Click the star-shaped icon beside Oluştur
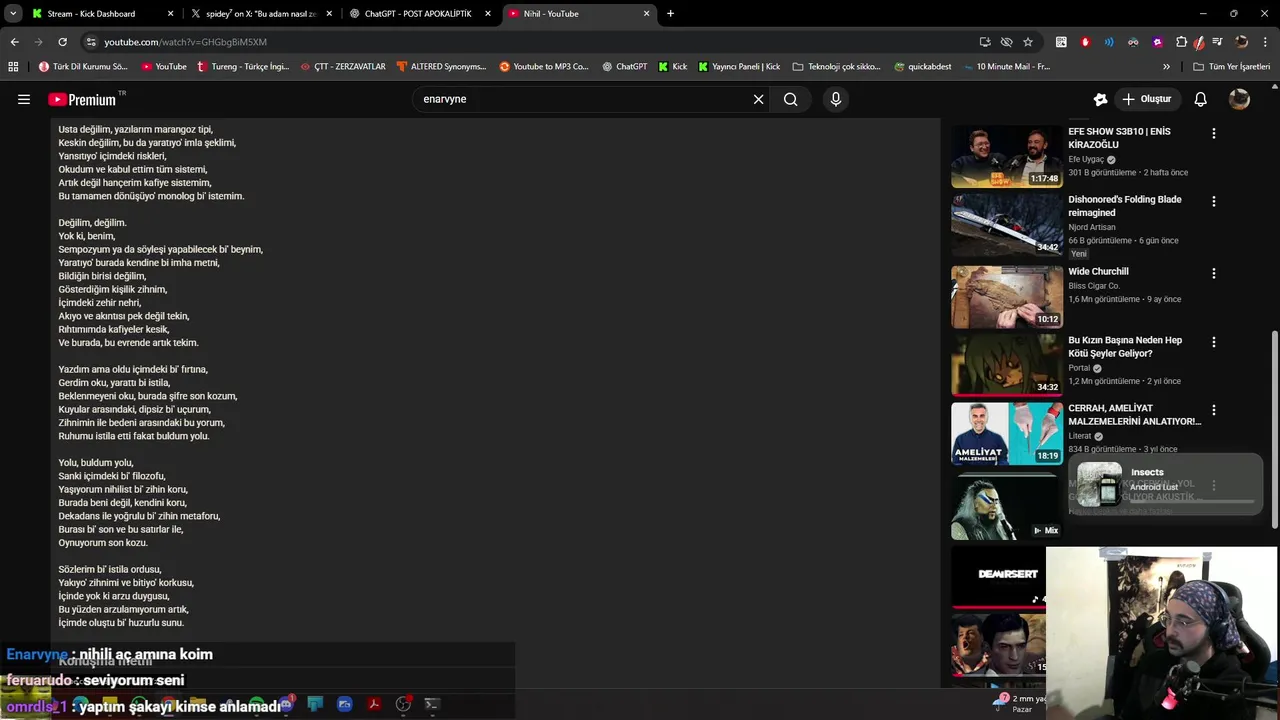 click(x=1100, y=99)
